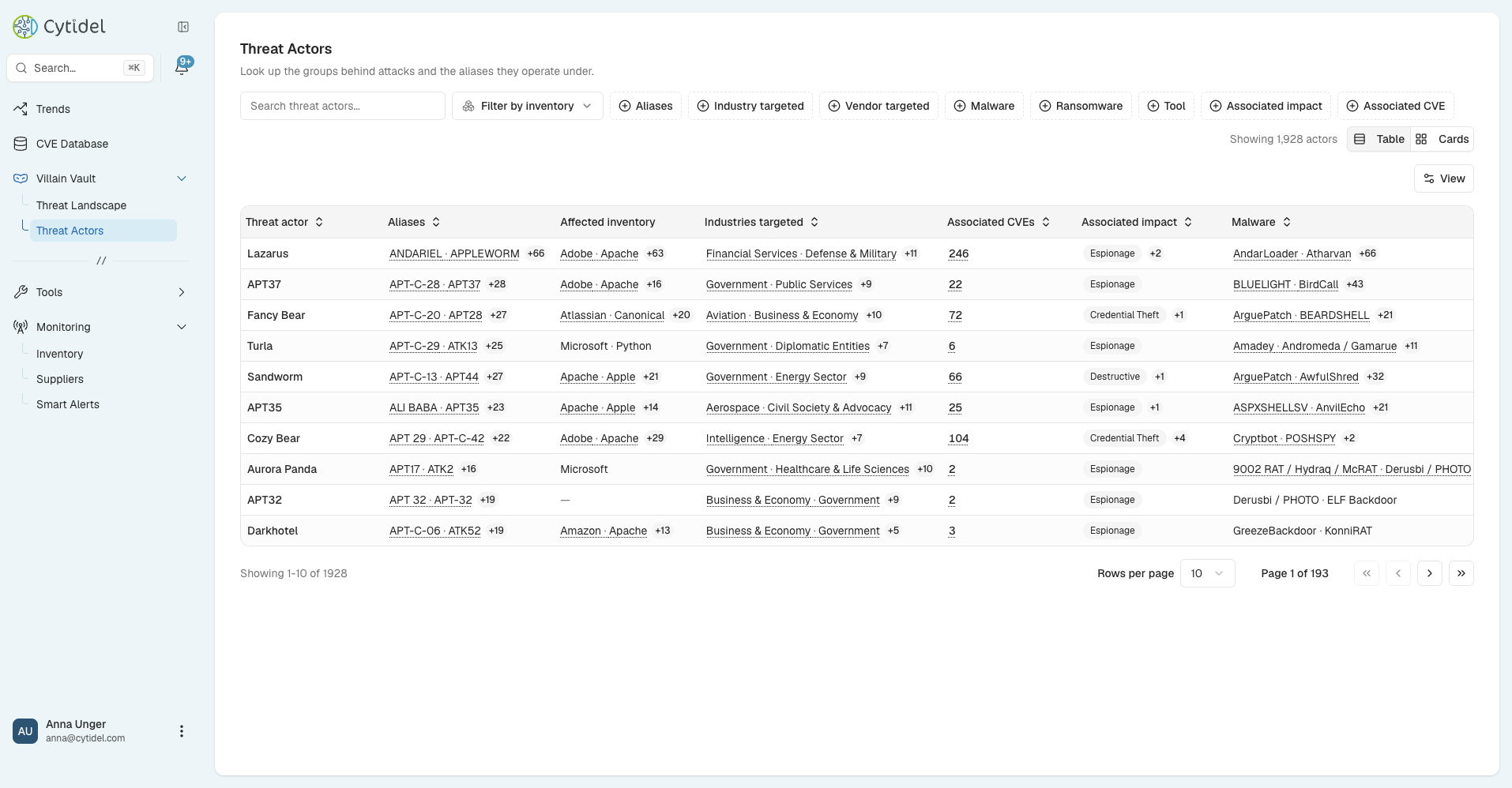Expand the Tools section
This screenshot has width=1512, height=788.
pos(182,292)
